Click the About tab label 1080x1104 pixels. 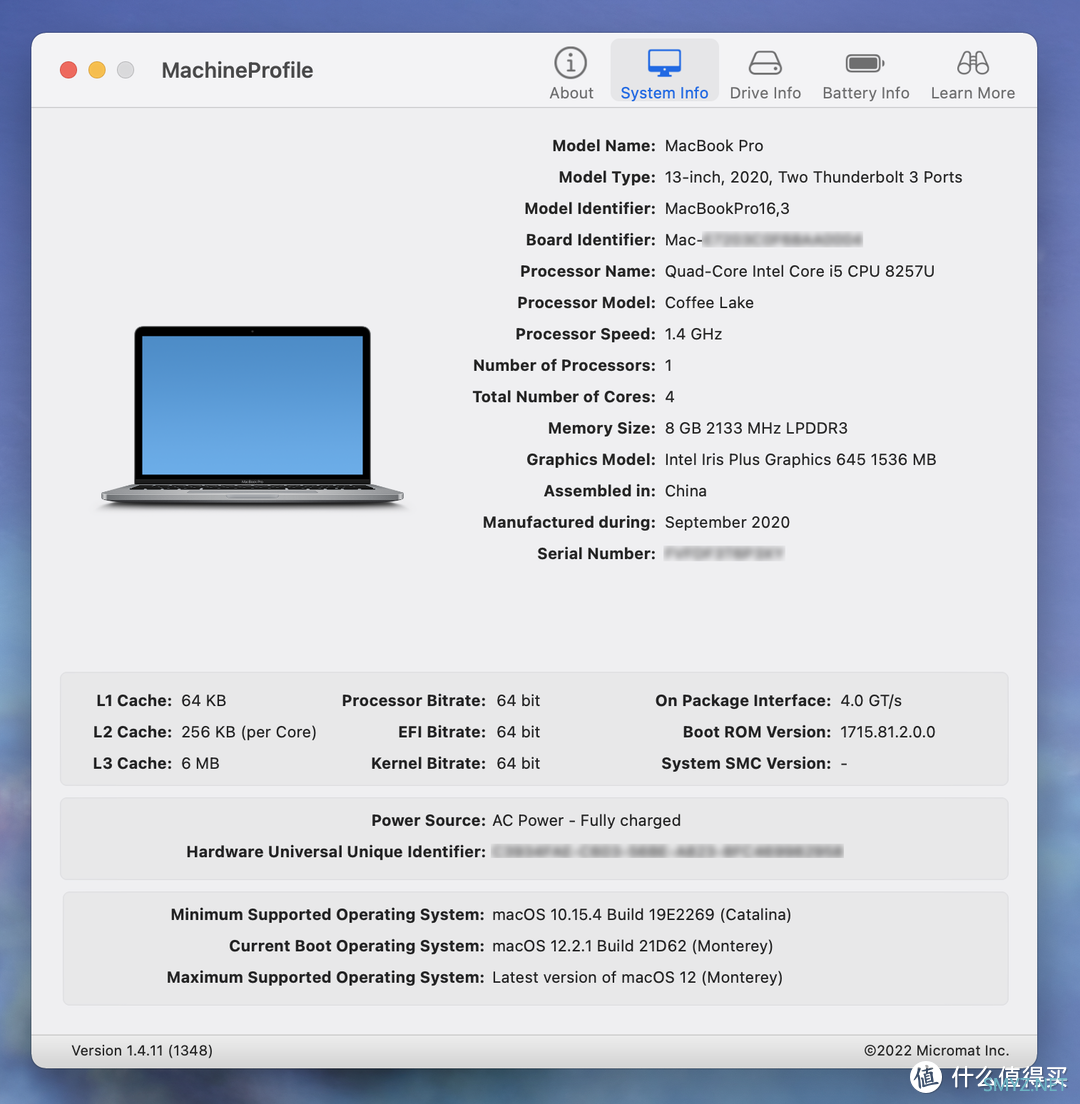click(x=571, y=93)
